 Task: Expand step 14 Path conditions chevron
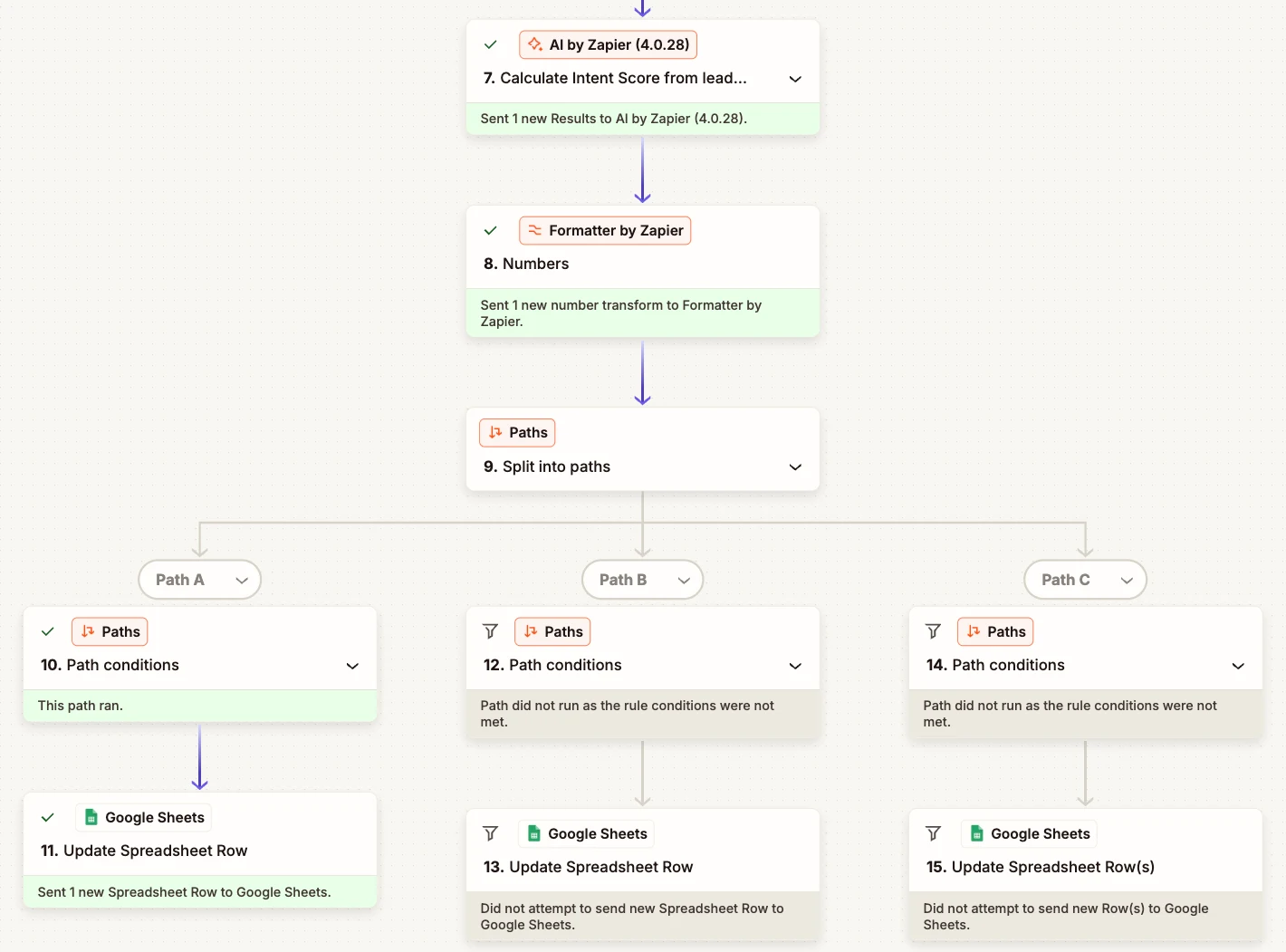tap(1238, 666)
